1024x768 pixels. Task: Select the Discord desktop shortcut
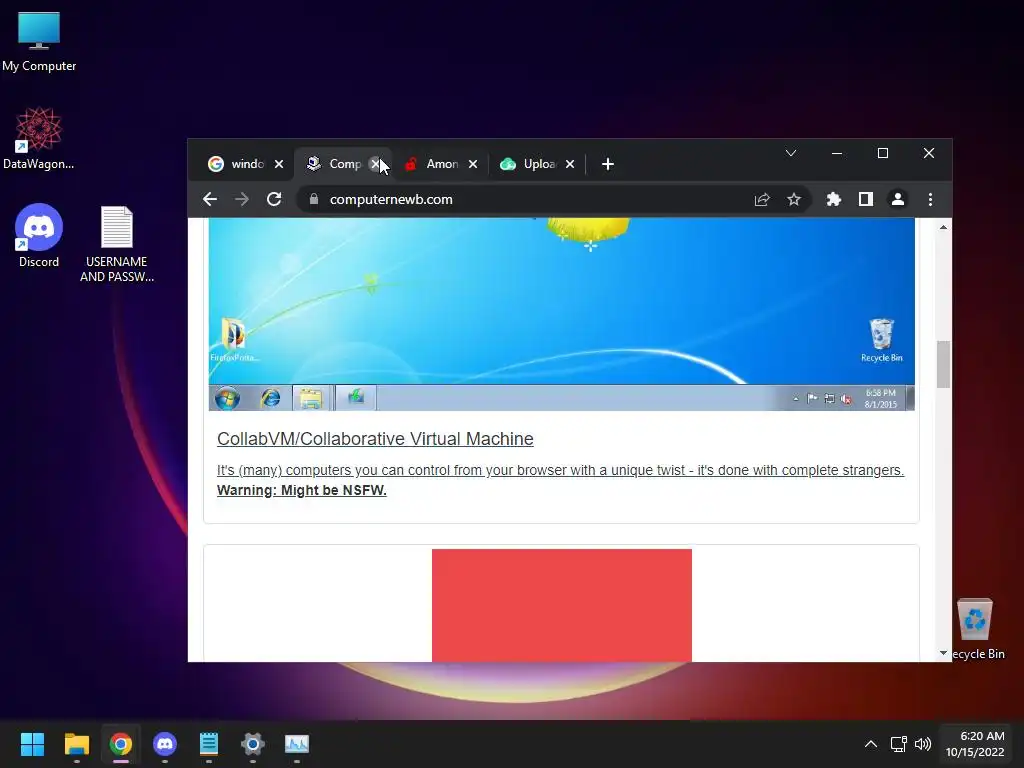[39, 236]
